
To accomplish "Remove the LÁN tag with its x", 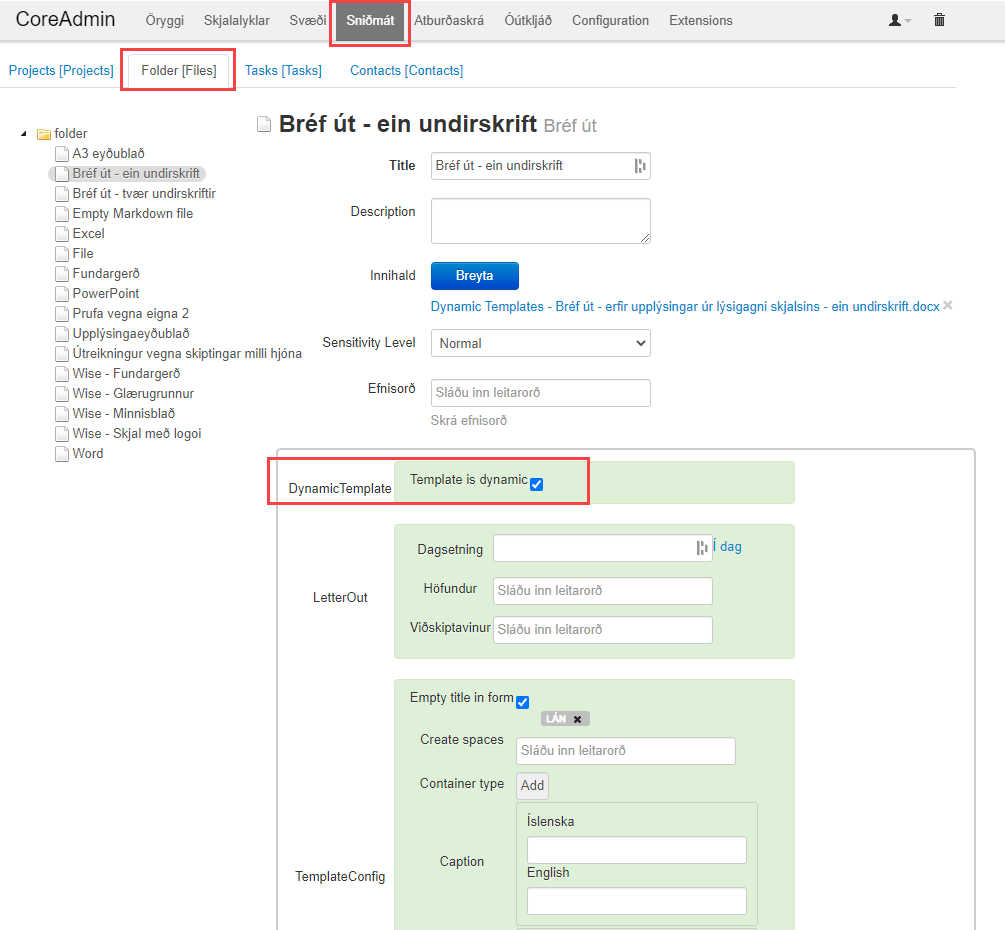I will pos(578,719).
